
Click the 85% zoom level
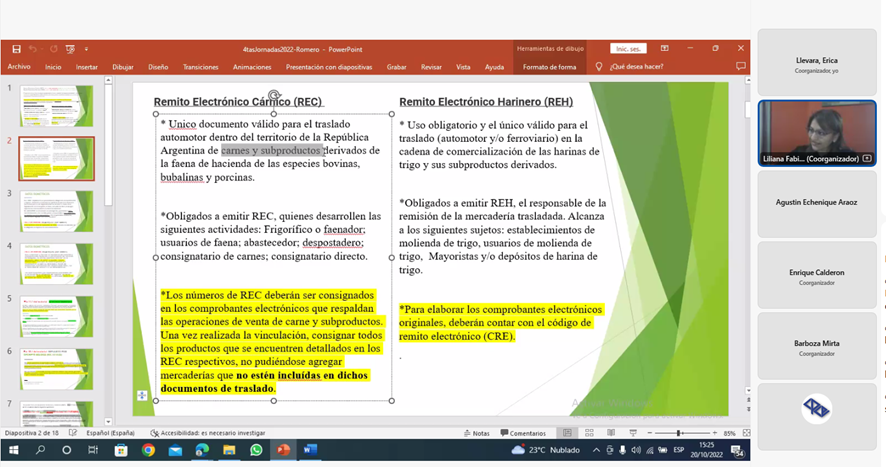[729, 433]
